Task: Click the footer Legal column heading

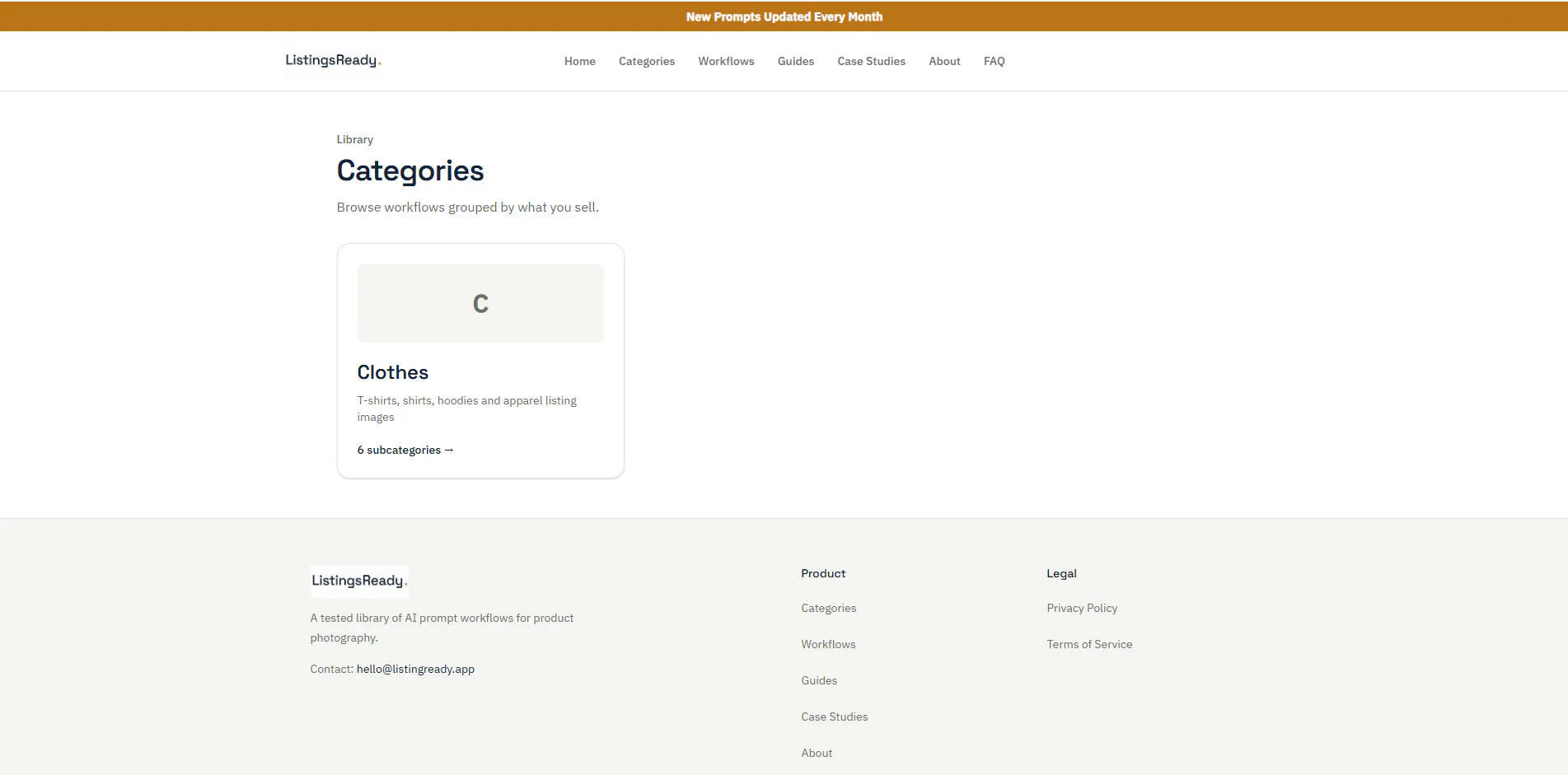Action: [x=1061, y=573]
